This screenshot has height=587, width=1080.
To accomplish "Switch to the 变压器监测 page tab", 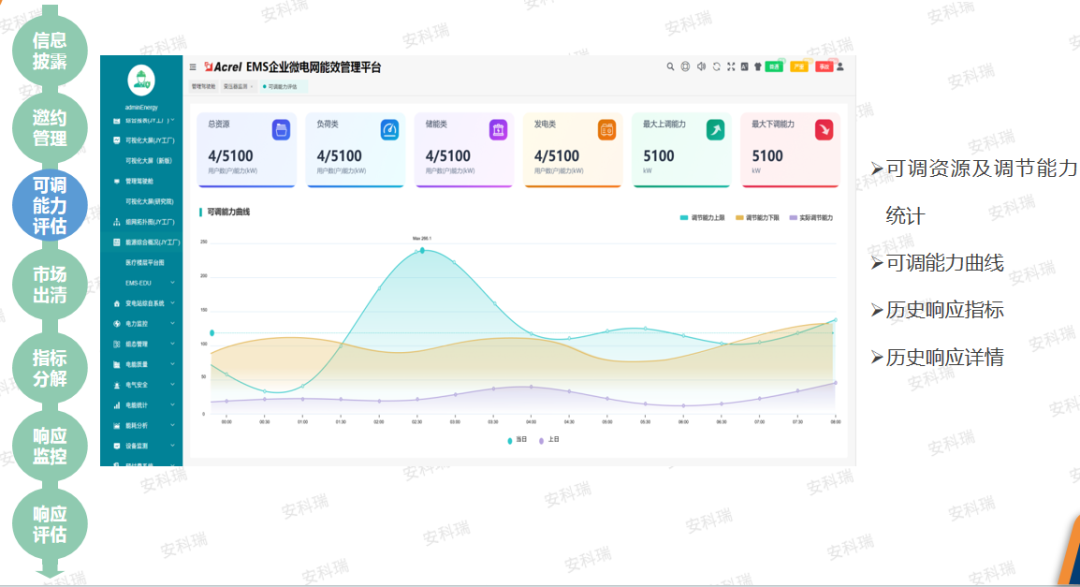I will 238,87.
